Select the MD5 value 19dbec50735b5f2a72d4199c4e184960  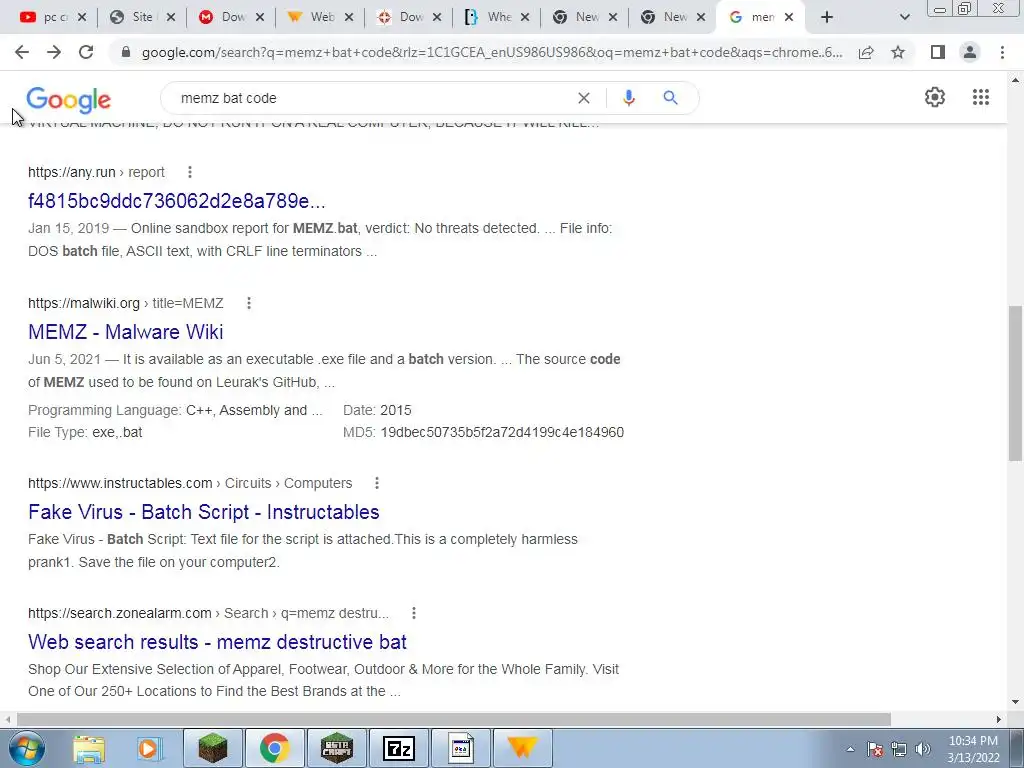point(502,432)
